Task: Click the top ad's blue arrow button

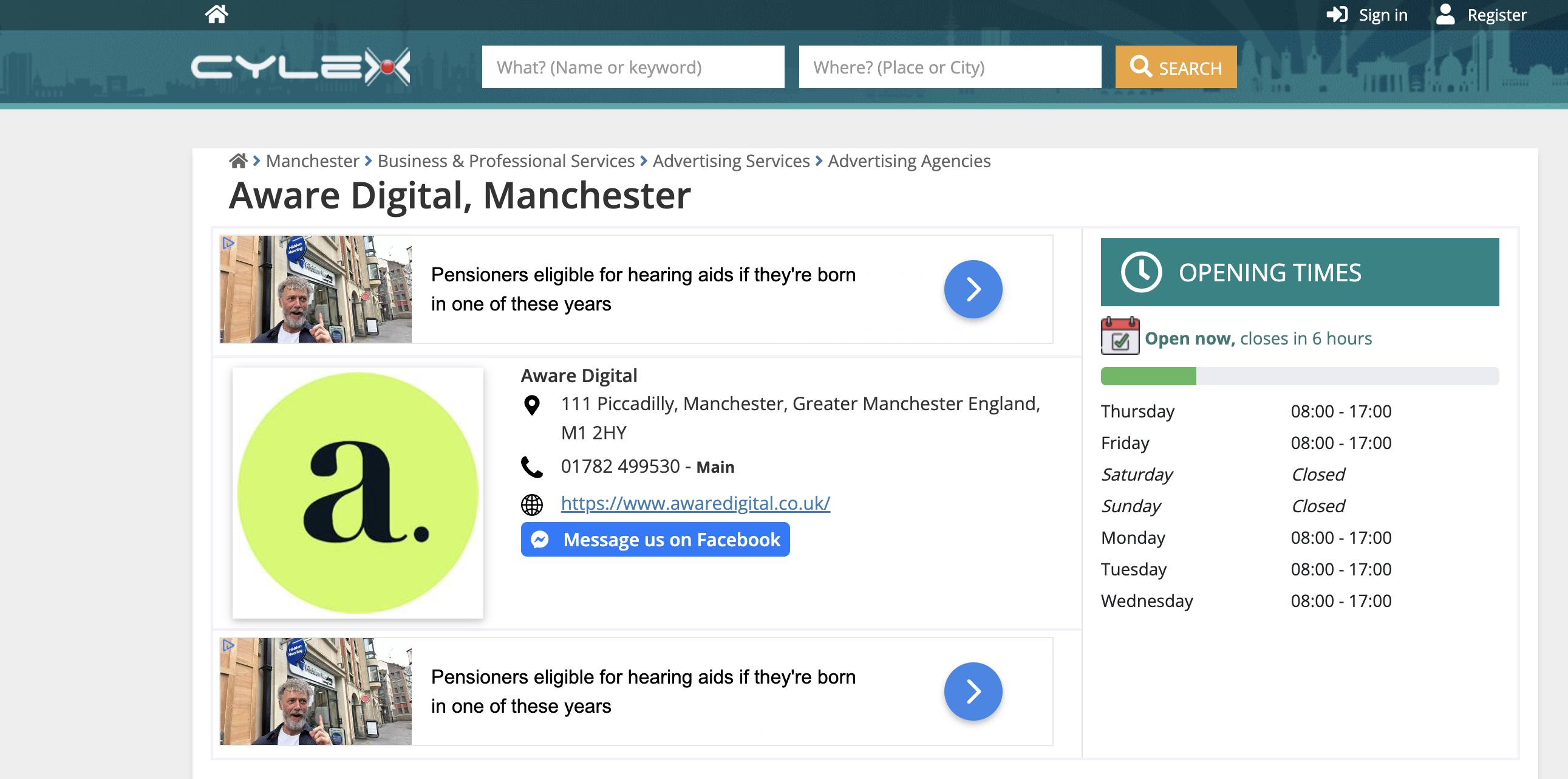Action: pos(973,289)
